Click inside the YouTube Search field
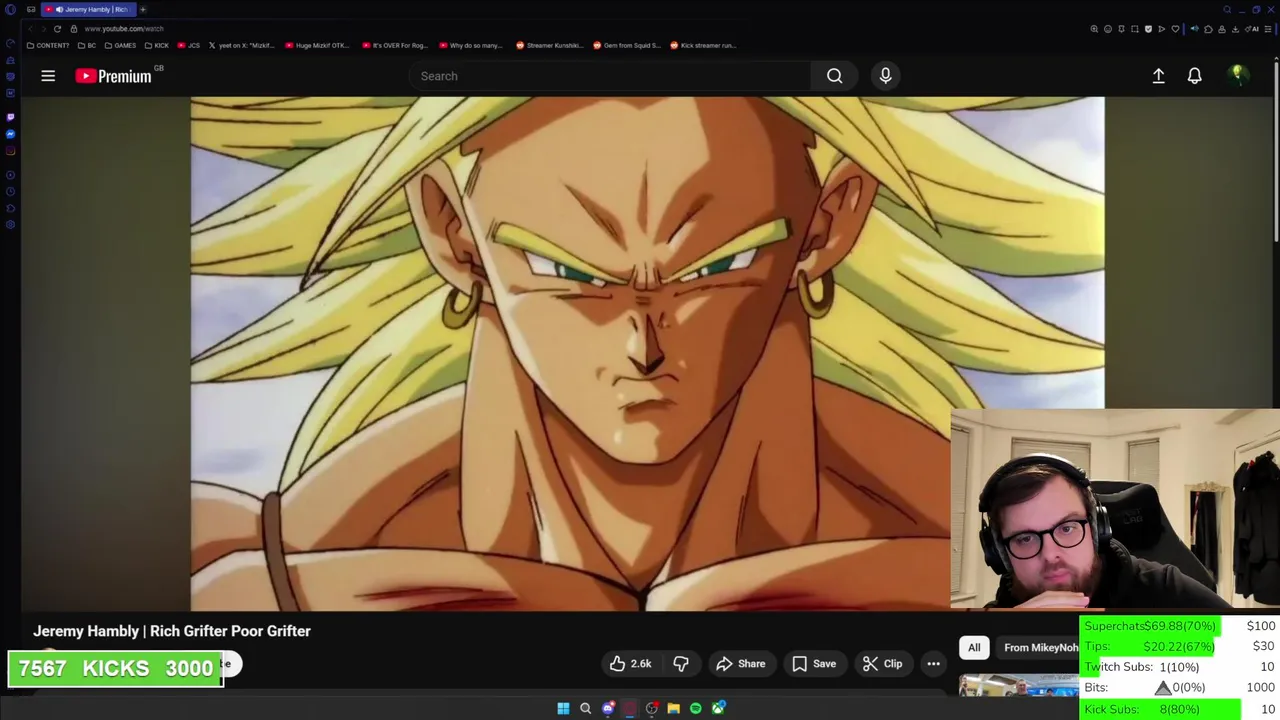The height and width of the screenshot is (720, 1280). (610, 76)
